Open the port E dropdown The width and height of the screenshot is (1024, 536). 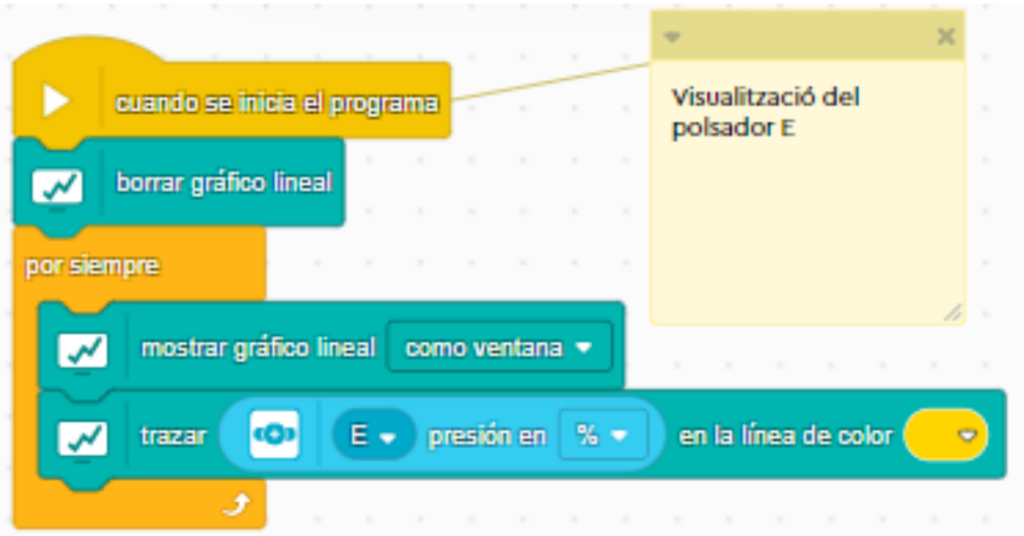click(x=372, y=436)
